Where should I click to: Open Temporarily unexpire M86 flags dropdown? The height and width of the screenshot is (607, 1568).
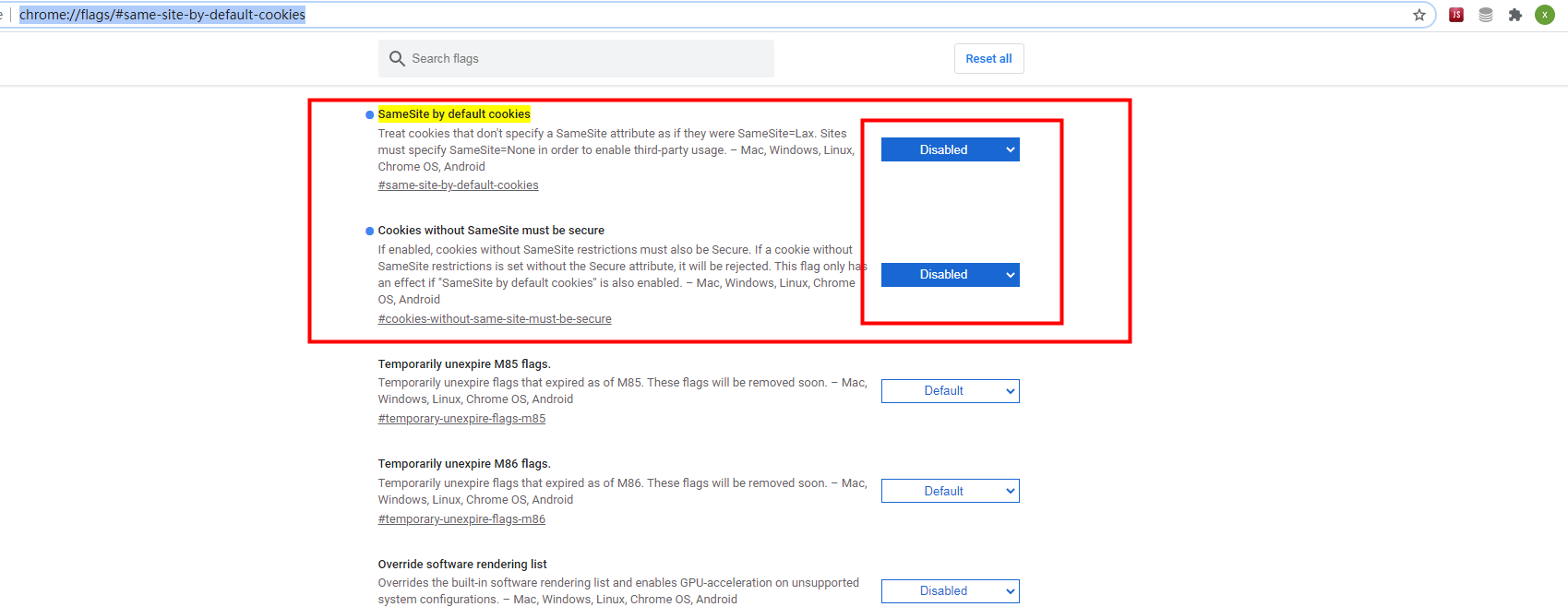(x=951, y=491)
